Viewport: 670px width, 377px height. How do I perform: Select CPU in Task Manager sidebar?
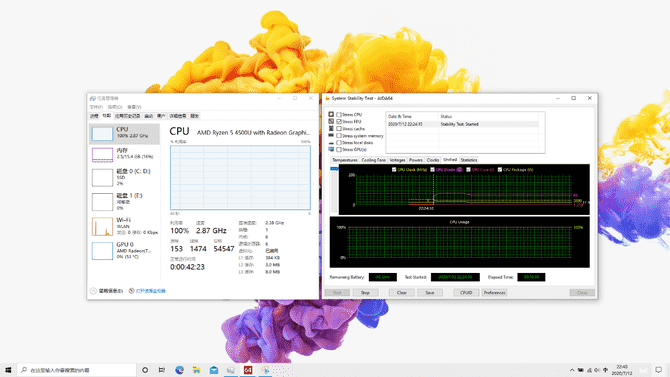point(124,133)
